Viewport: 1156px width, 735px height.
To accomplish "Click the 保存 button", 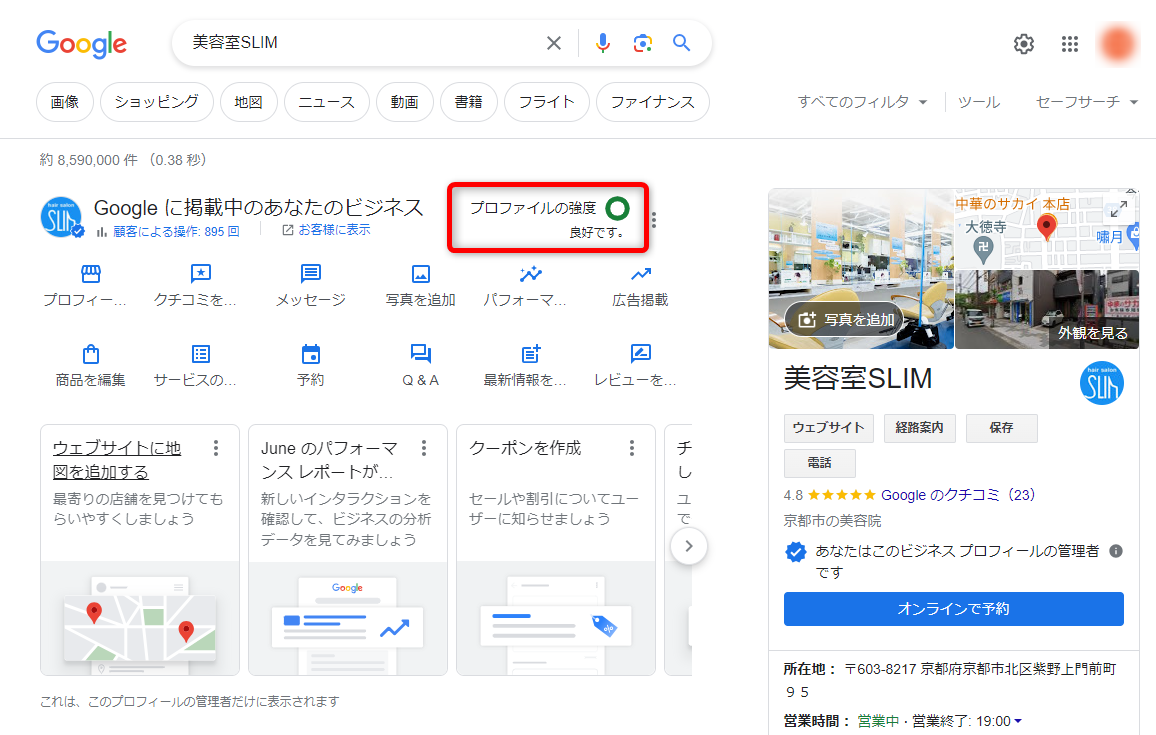I will pyautogui.click(x=1001, y=428).
